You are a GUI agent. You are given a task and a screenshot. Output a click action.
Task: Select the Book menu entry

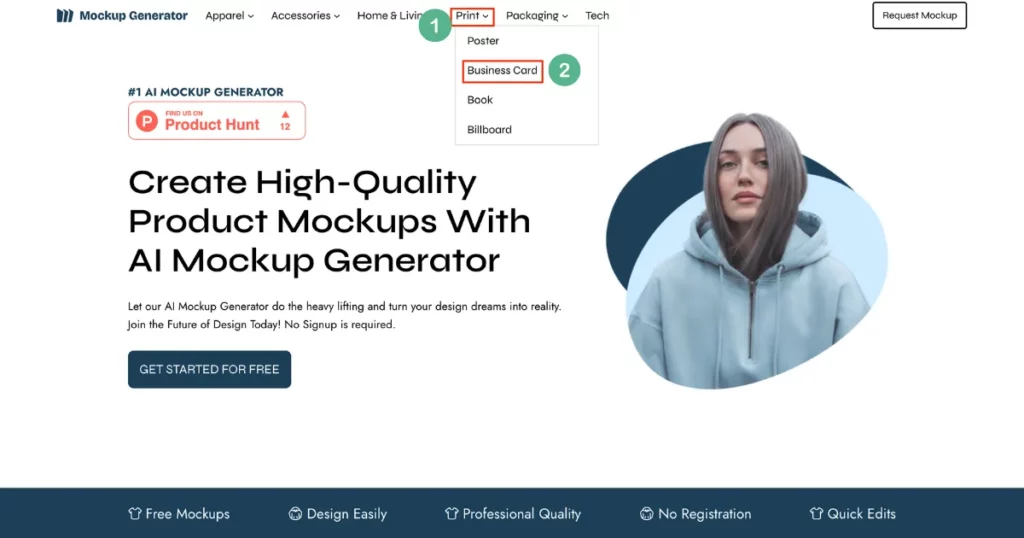(x=480, y=100)
